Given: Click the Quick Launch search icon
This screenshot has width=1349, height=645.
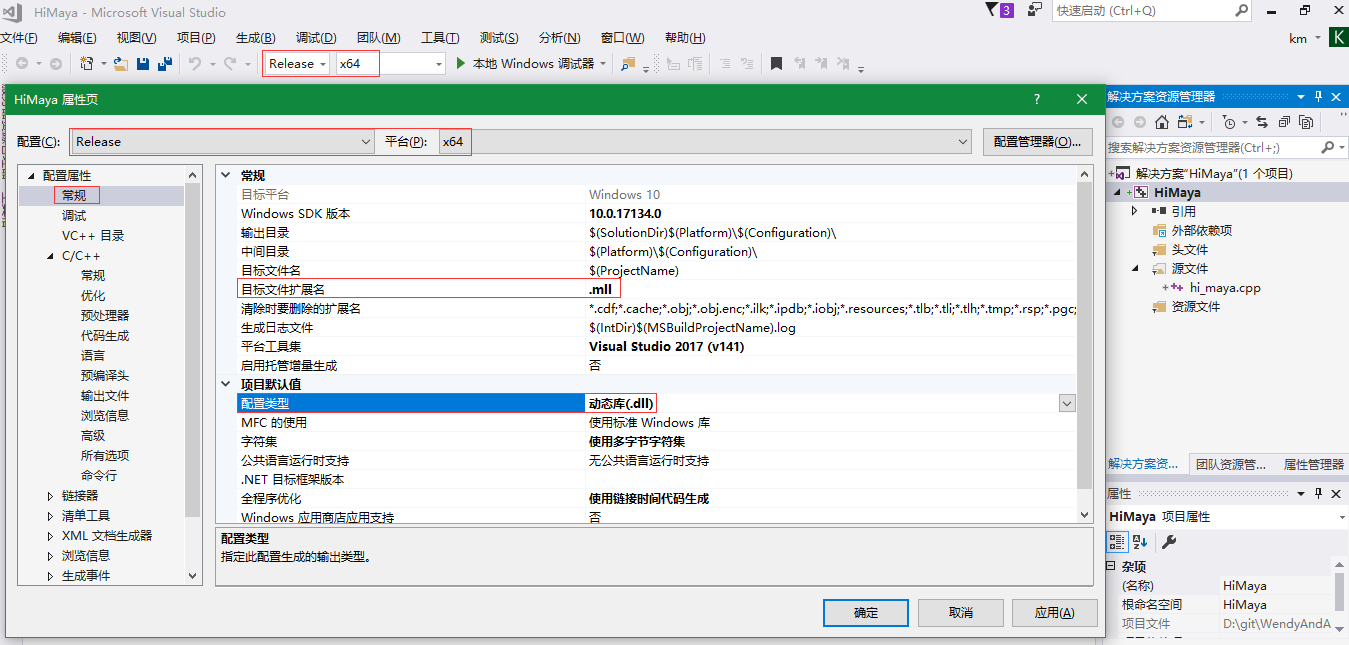Looking at the screenshot, I should [1241, 10].
